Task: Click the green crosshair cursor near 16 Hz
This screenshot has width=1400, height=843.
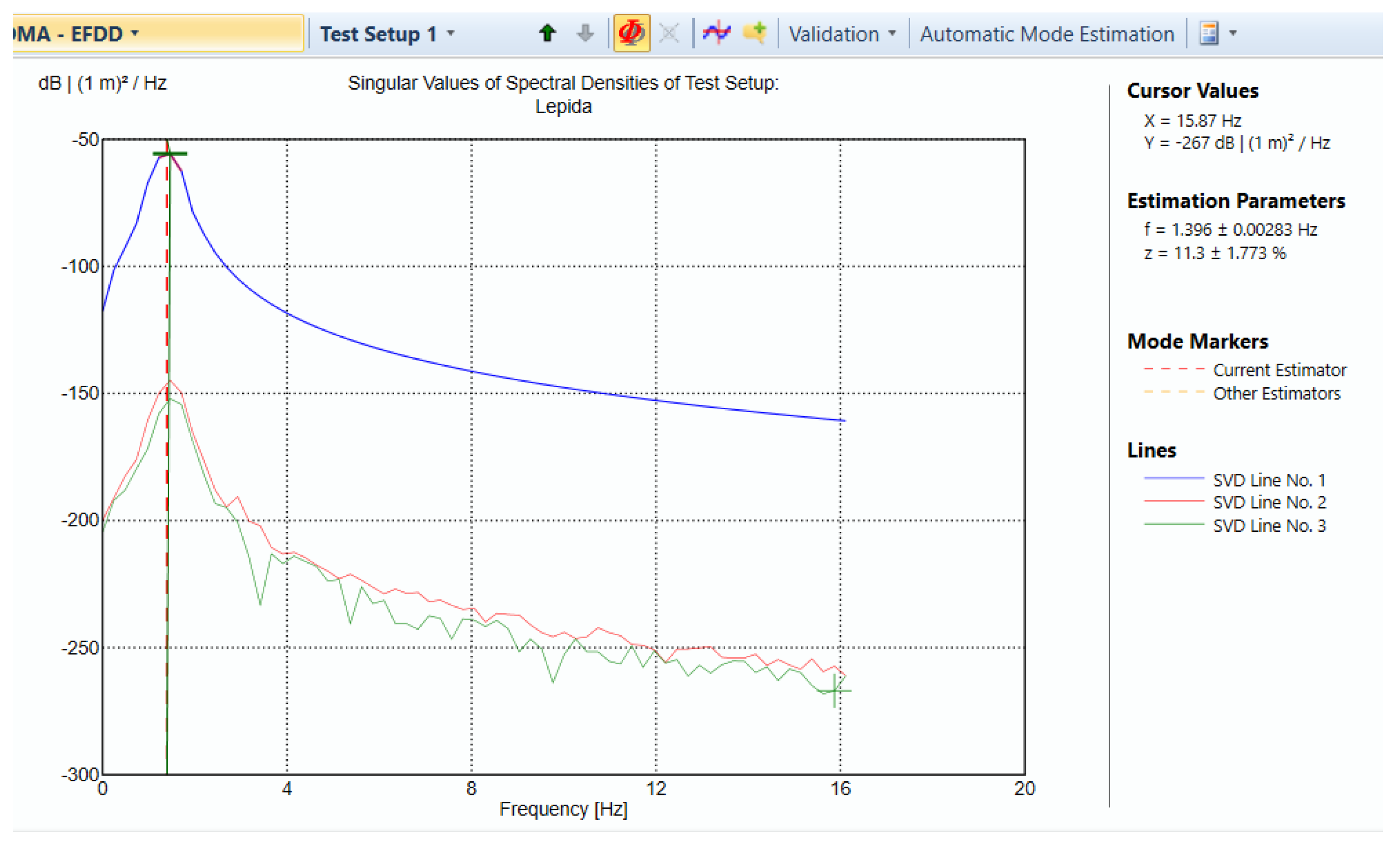Action: (834, 691)
